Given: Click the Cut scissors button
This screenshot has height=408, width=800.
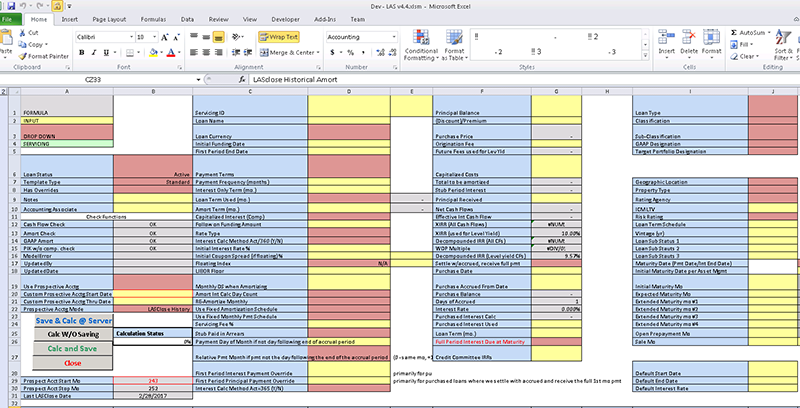Looking at the screenshot, I should [28, 33].
